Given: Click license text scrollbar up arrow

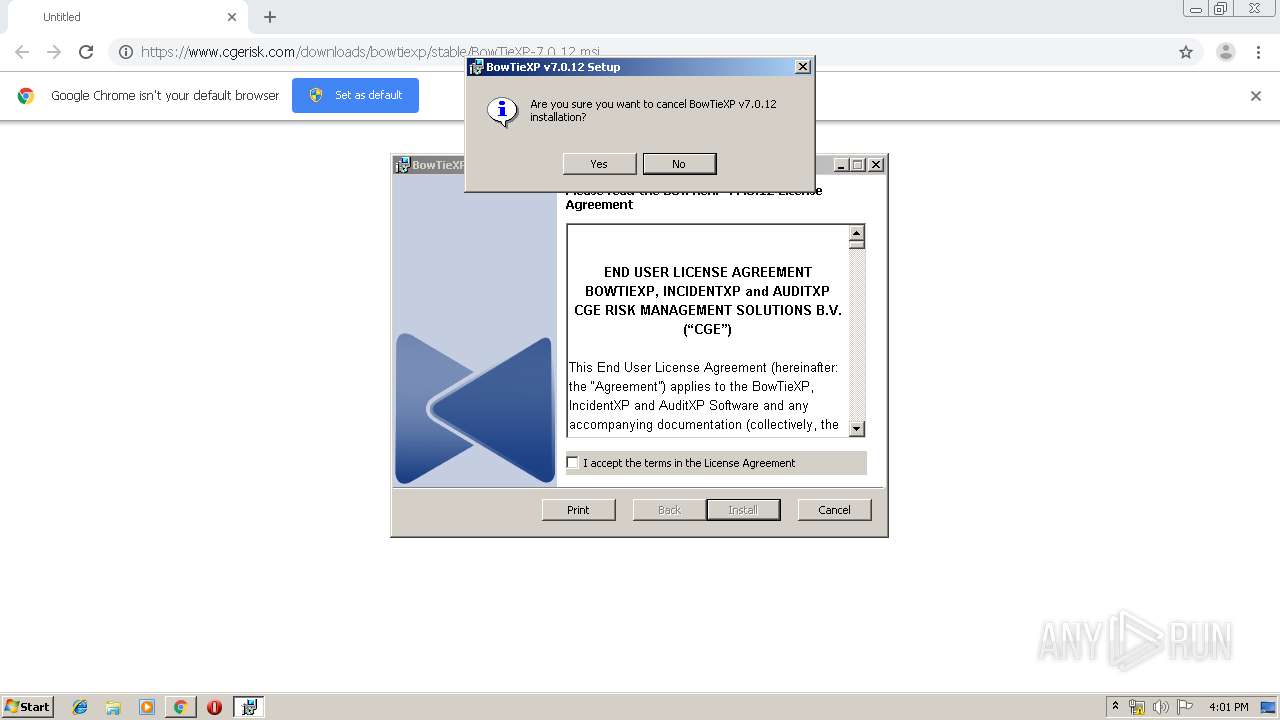Looking at the screenshot, I should pyautogui.click(x=856, y=233).
